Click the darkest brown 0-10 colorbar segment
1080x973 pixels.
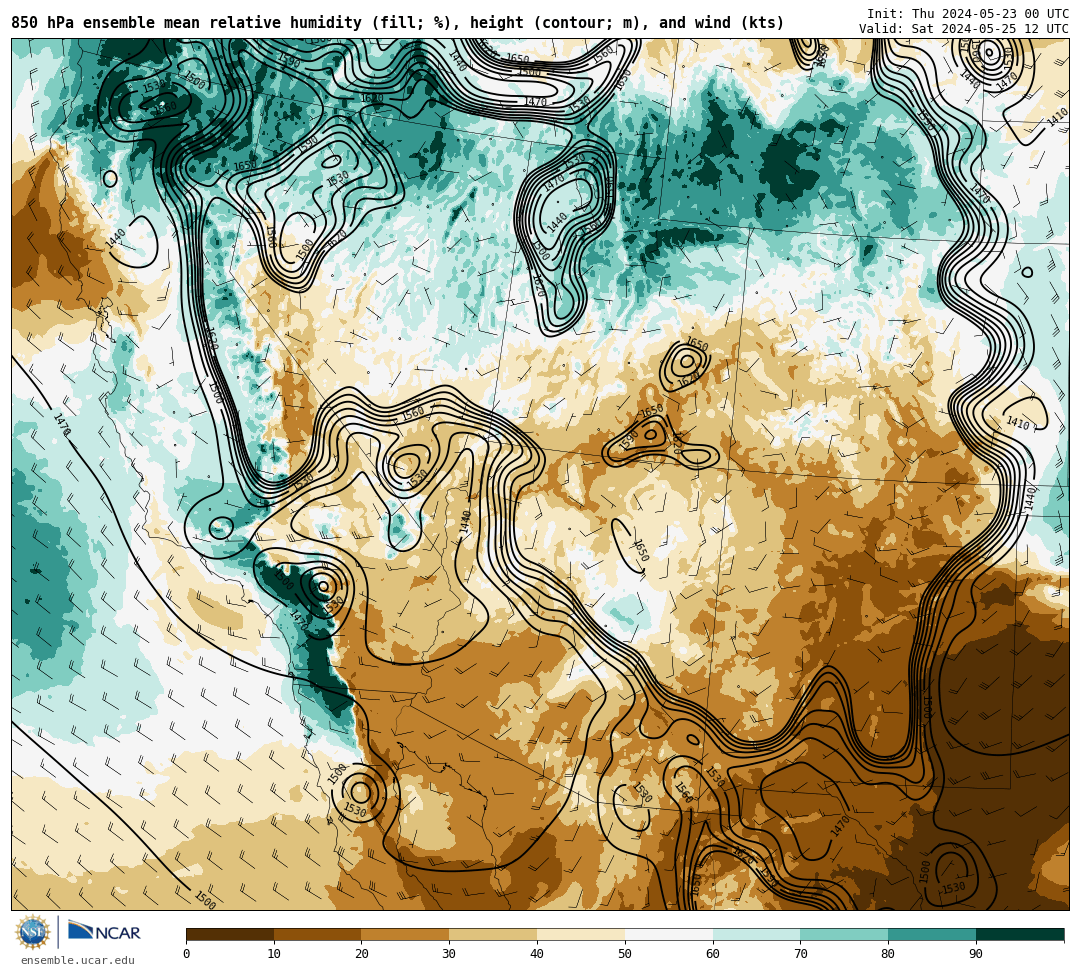tap(230, 934)
